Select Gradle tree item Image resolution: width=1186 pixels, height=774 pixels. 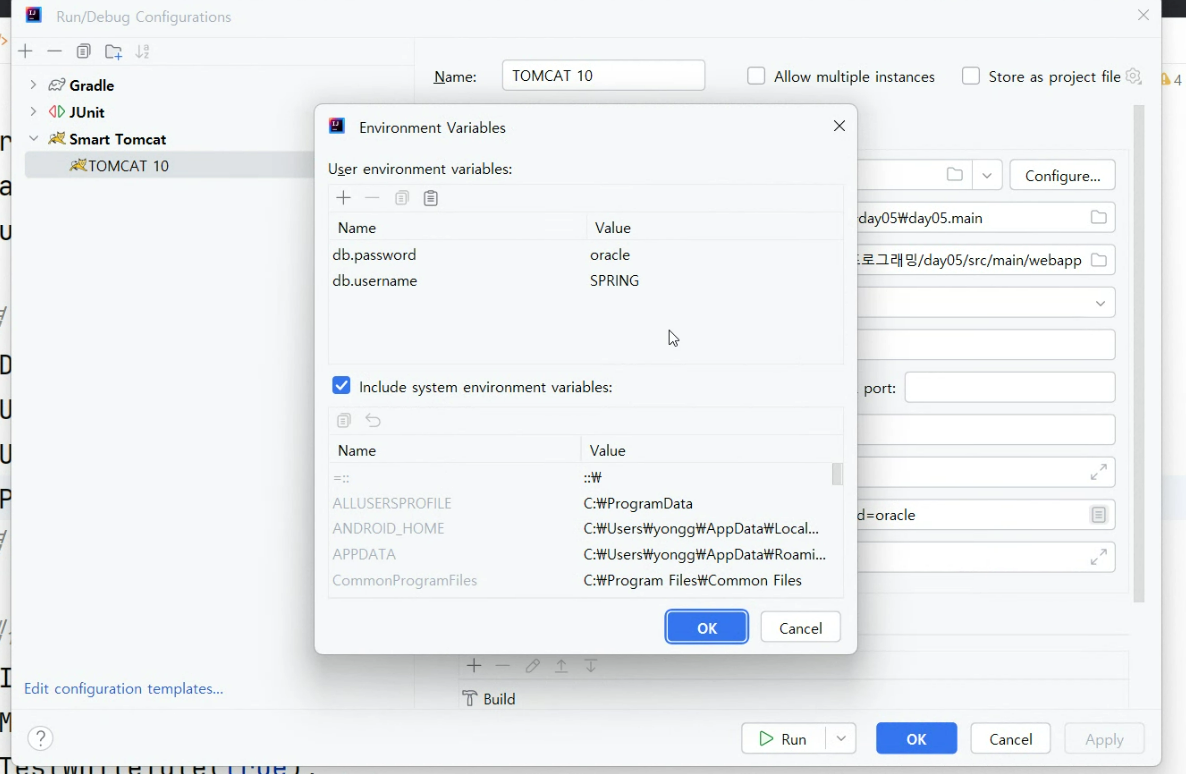92,85
